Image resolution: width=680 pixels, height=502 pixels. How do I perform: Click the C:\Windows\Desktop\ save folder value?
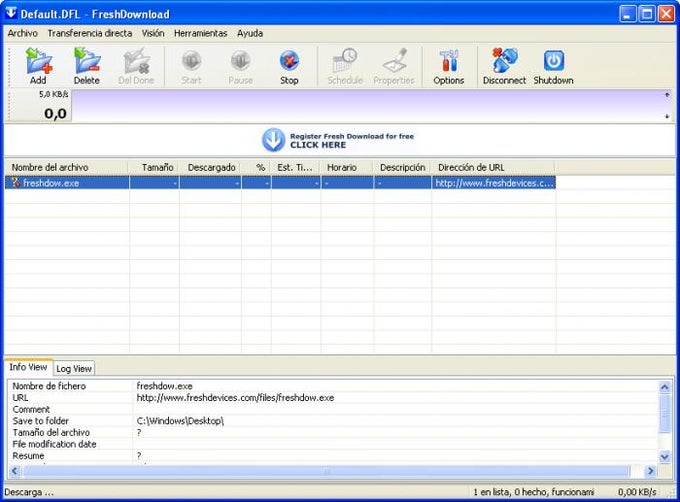(x=180, y=421)
